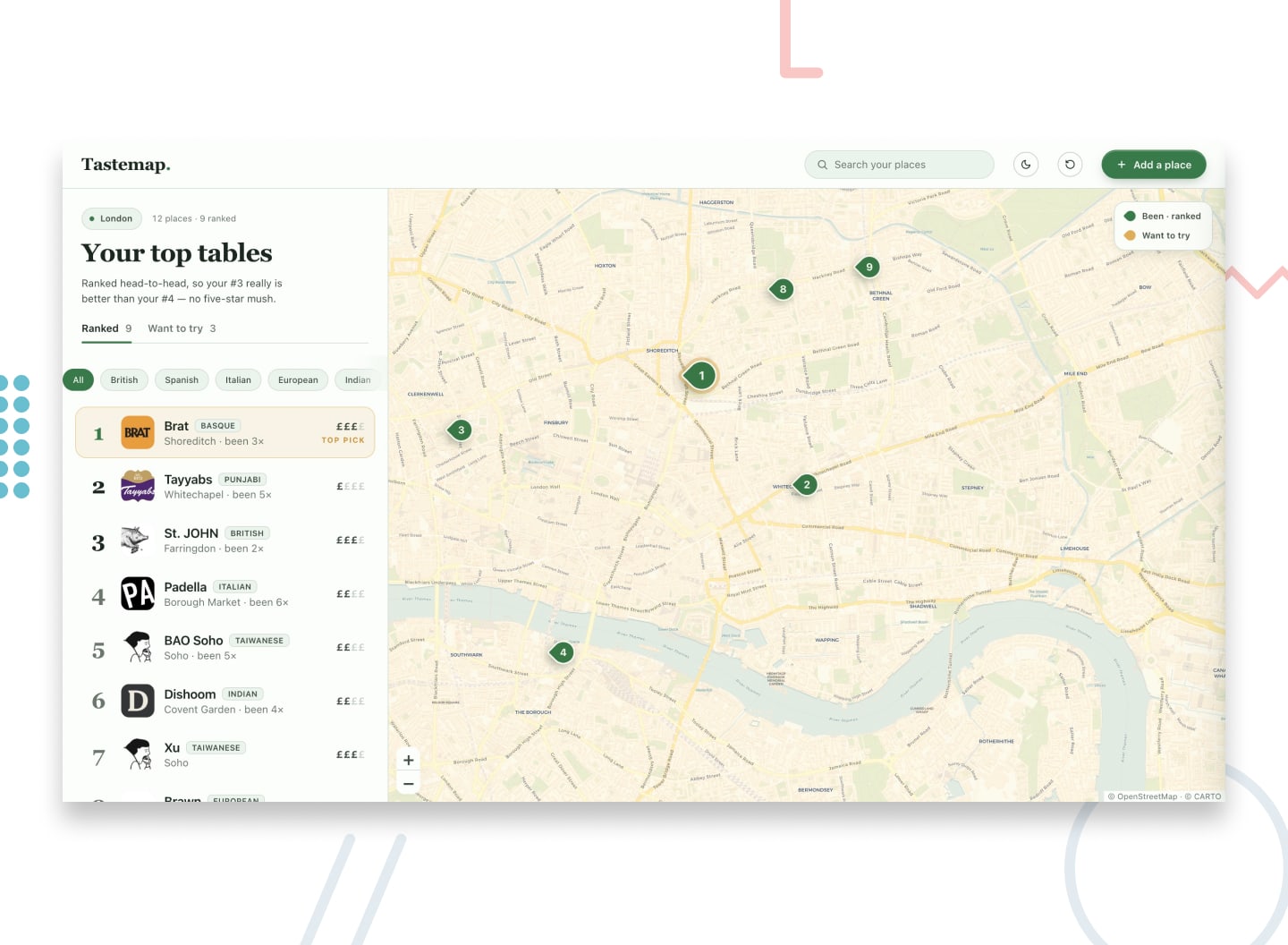The image size is (1288, 945).
Task: Open the Dishoom entry title
Action: pos(190,694)
